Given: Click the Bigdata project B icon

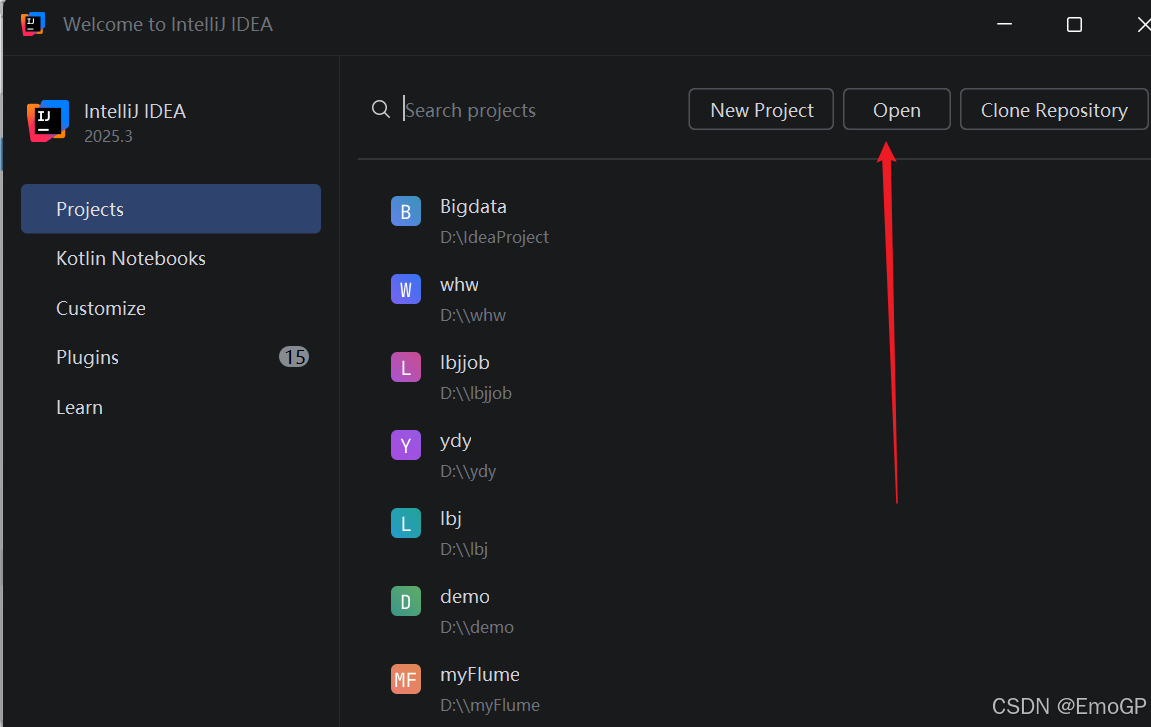Looking at the screenshot, I should (406, 211).
